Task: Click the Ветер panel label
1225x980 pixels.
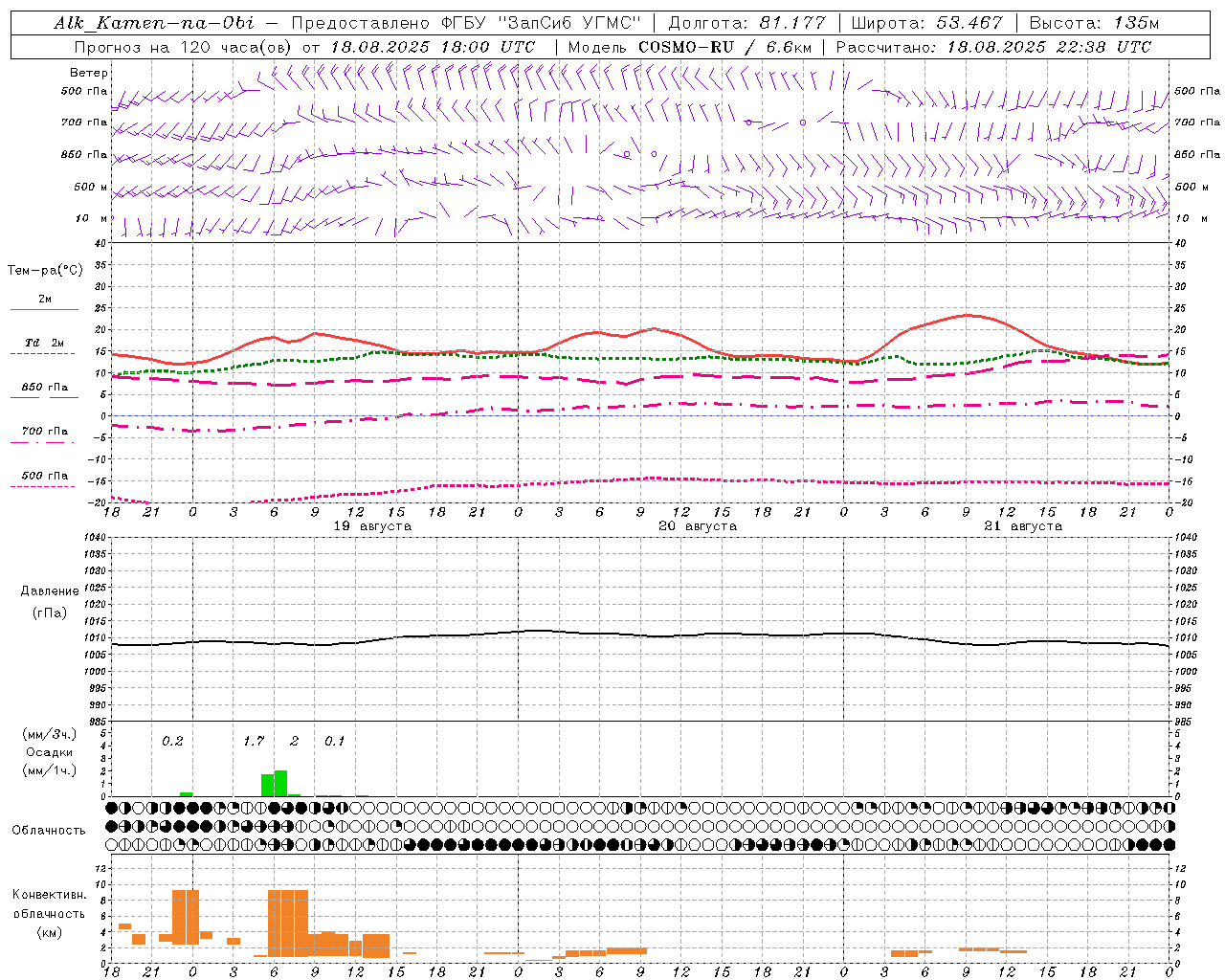Action: tap(88, 73)
